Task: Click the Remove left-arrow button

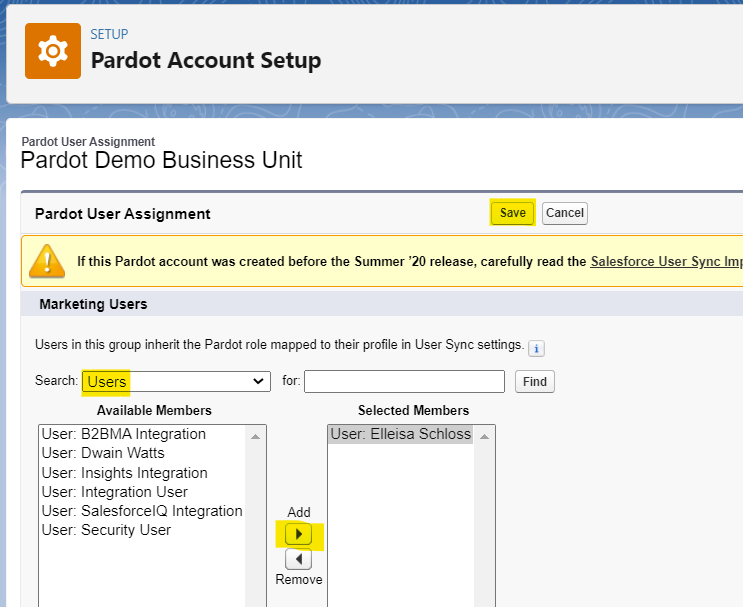Action: coord(298,559)
